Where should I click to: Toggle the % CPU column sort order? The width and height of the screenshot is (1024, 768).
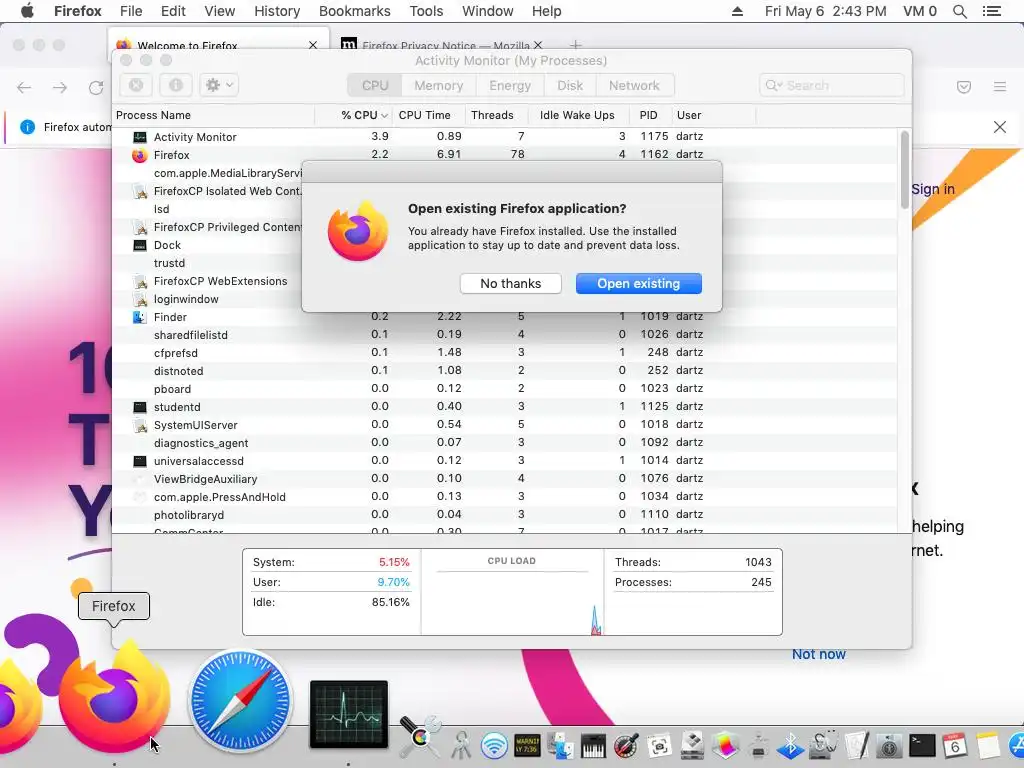[x=363, y=115]
